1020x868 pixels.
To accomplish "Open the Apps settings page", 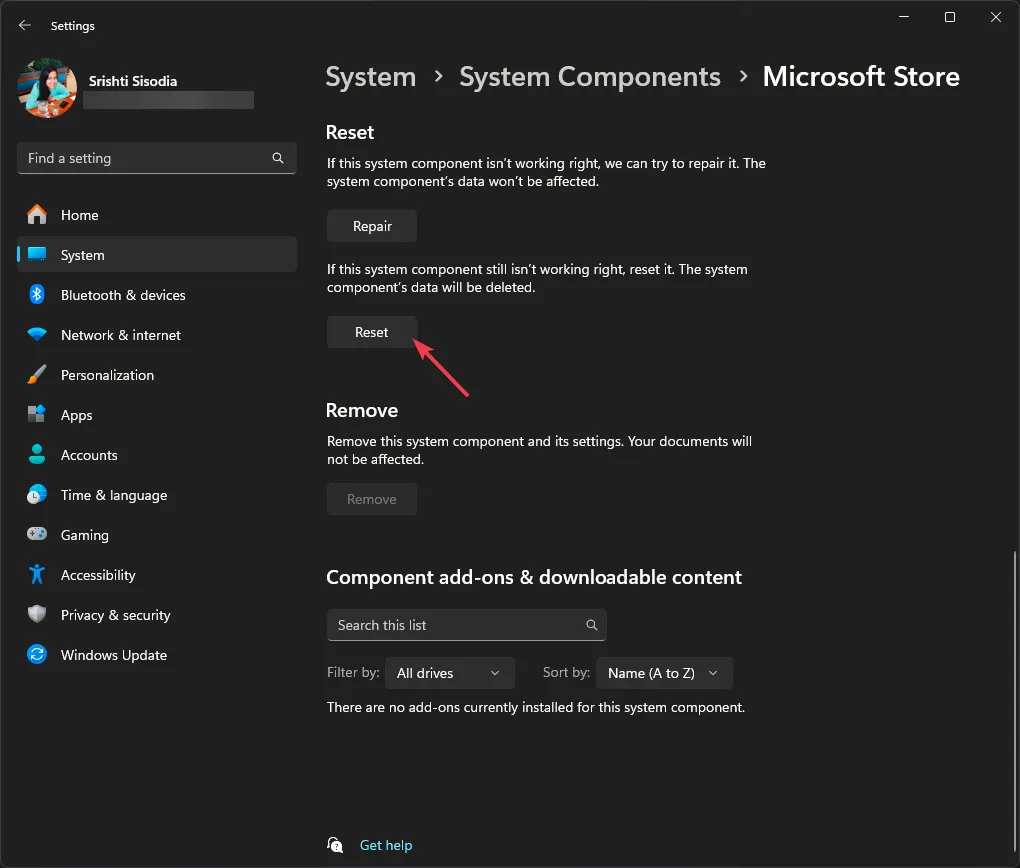I will pyautogui.click(x=157, y=415).
